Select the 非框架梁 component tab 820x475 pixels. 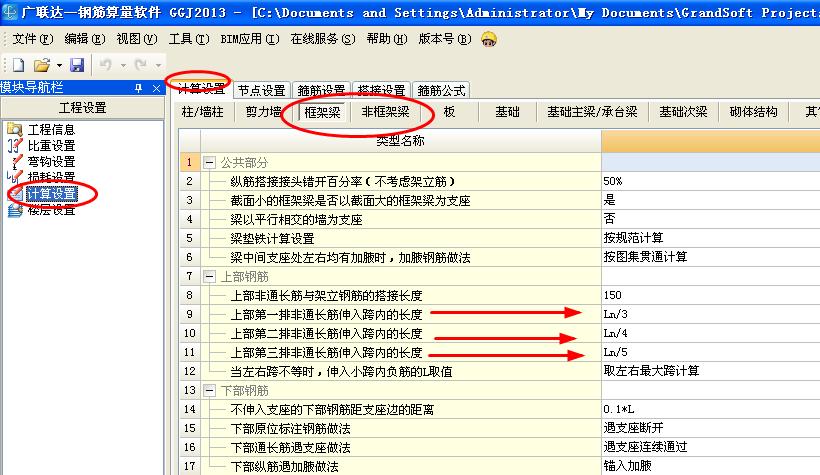[385, 112]
